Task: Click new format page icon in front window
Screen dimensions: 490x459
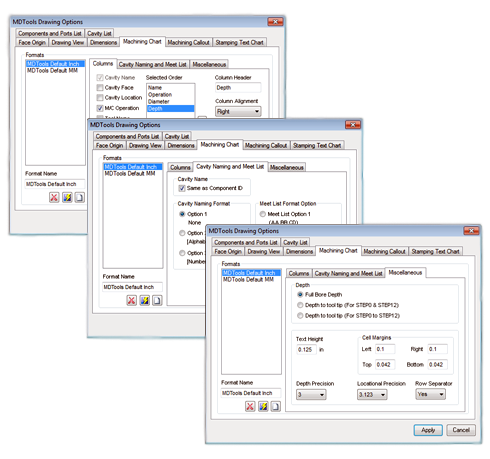Action: [x=276, y=406]
